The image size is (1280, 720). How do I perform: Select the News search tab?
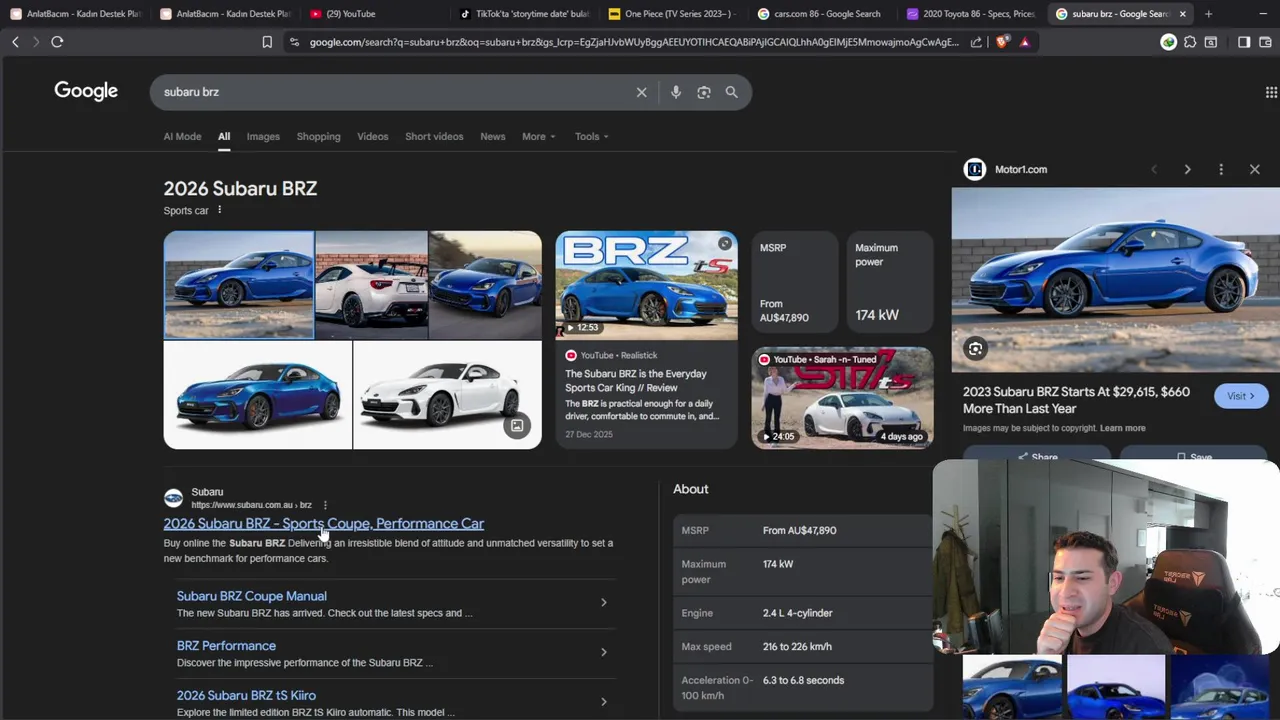coord(493,136)
